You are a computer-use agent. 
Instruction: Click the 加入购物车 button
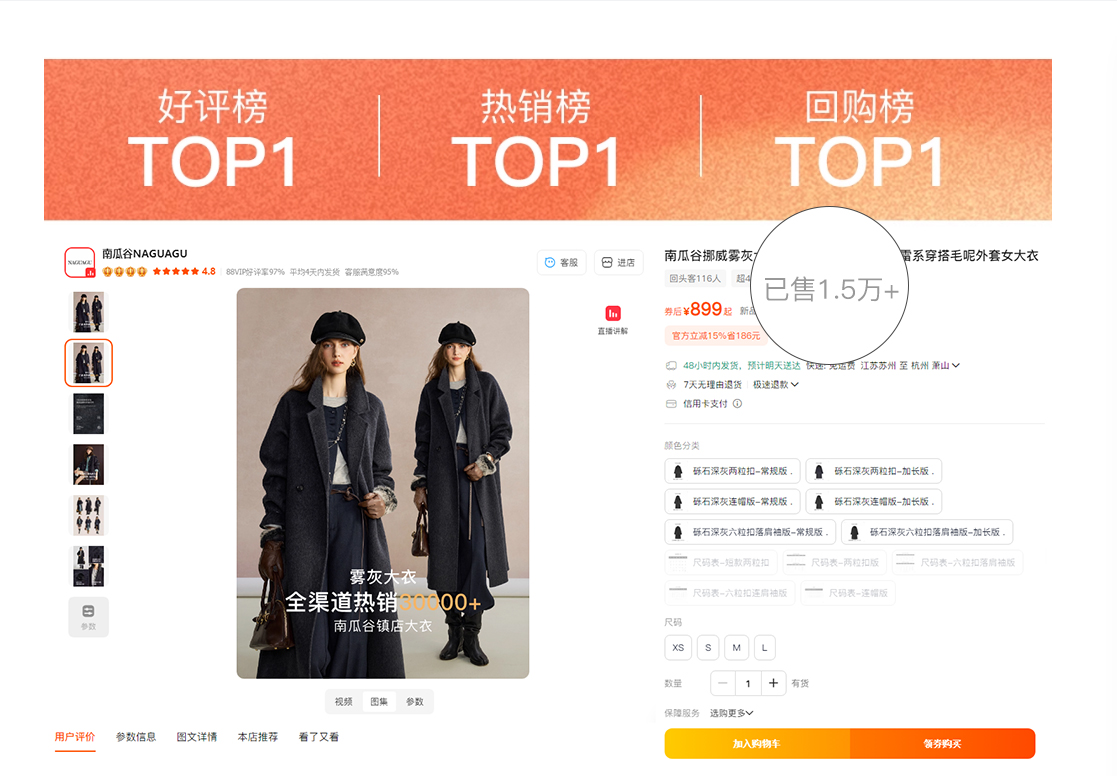click(x=757, y=743)
